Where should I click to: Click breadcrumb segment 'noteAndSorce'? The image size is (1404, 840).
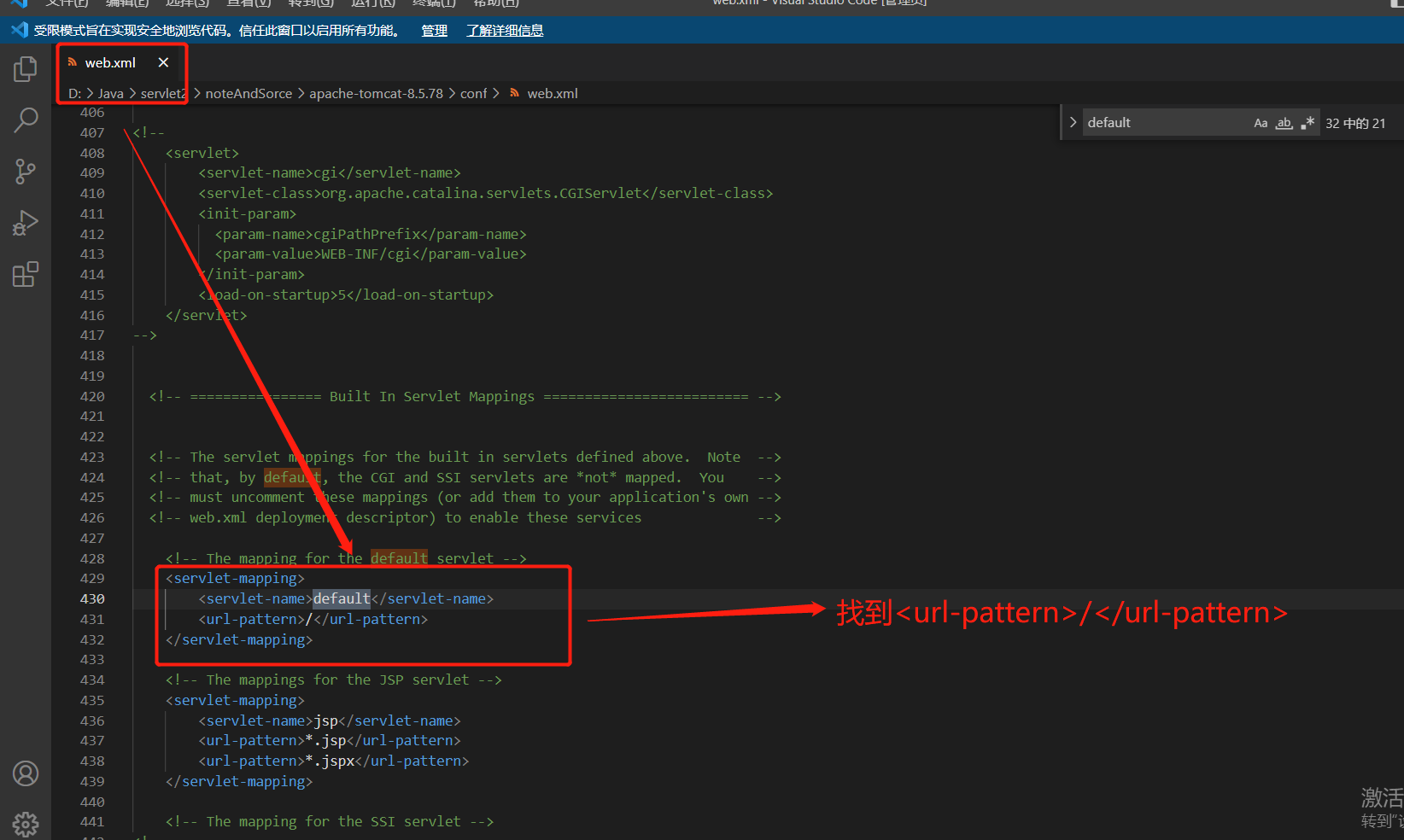tap(249, 93)
